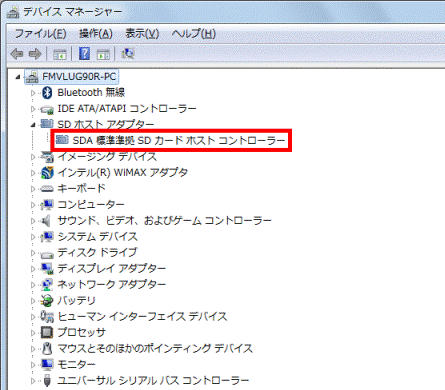Select the Bluetooth 無線 label

pyautogui.click(x=91, y=92)
